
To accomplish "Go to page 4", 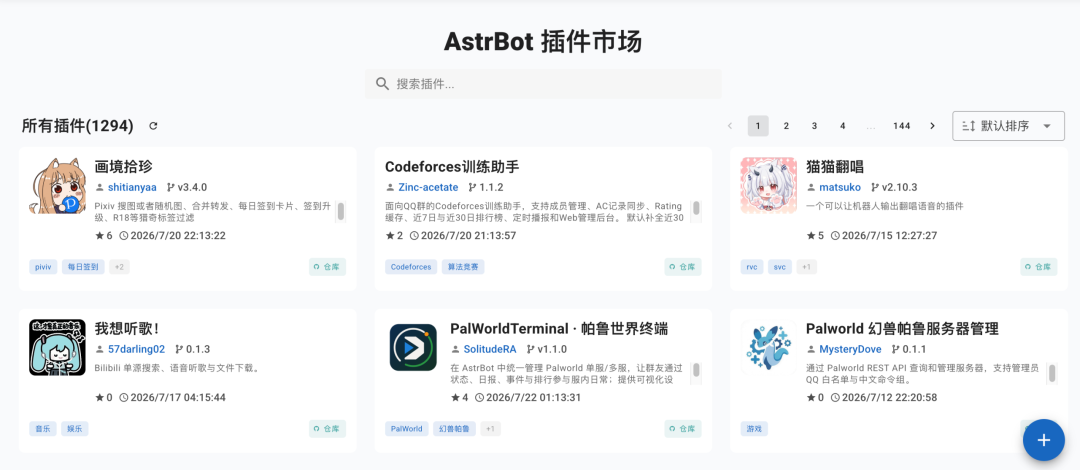I will [842, 125].
